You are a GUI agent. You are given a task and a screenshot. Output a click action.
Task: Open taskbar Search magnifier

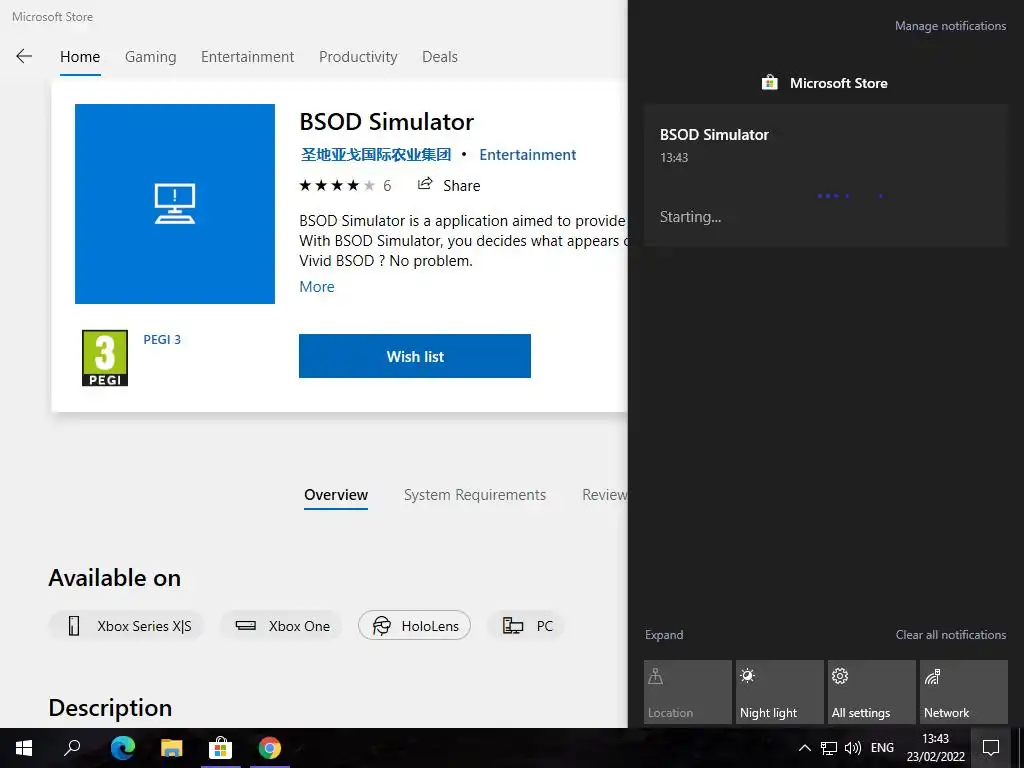pos(72,748)
